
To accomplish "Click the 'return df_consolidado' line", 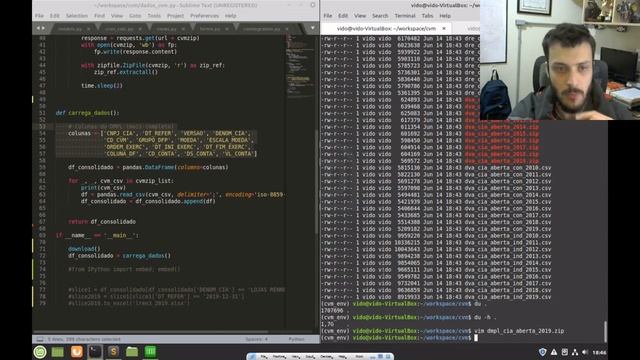I will [102, 222].
